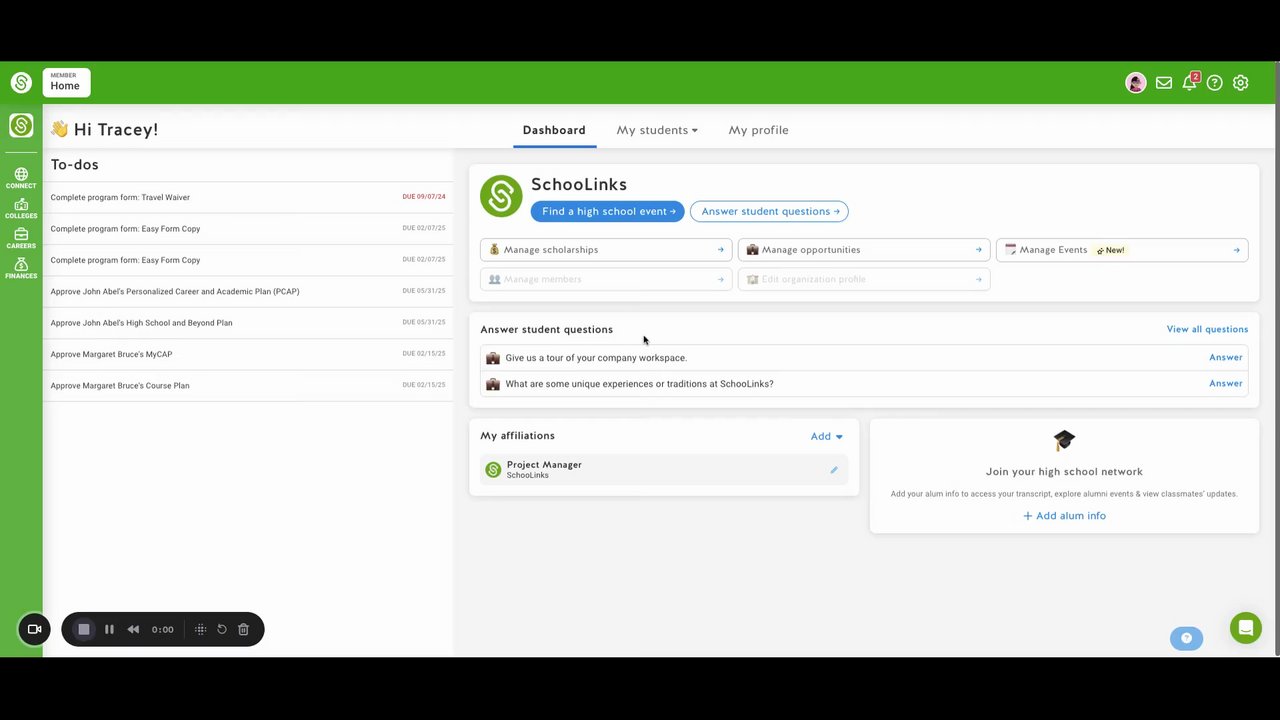
Task: Click the camera toggle in the recorder
Action: [x=34, y=629]
